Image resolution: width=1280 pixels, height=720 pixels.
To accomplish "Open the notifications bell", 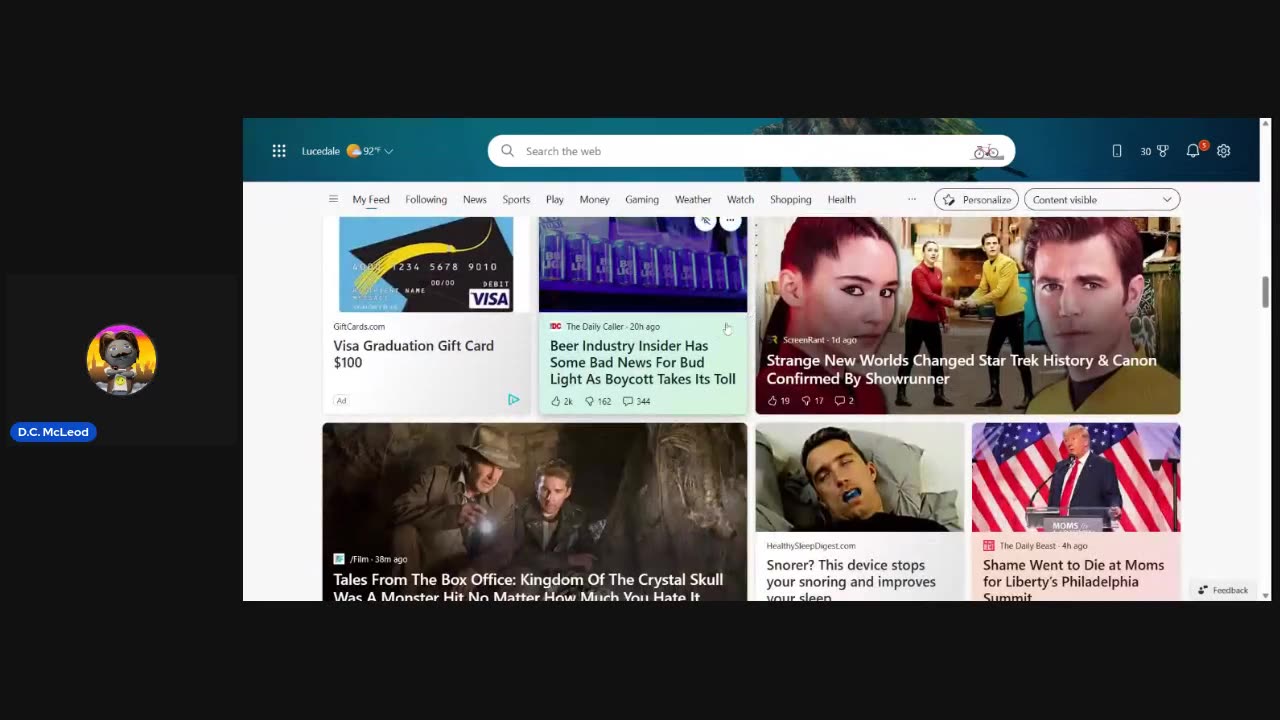I will click(x=1193, y=151).
